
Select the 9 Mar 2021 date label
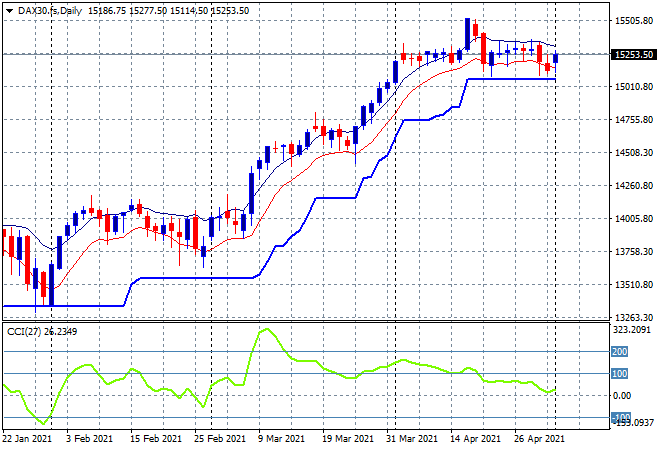pyautogui.click(x=282, y=438)
